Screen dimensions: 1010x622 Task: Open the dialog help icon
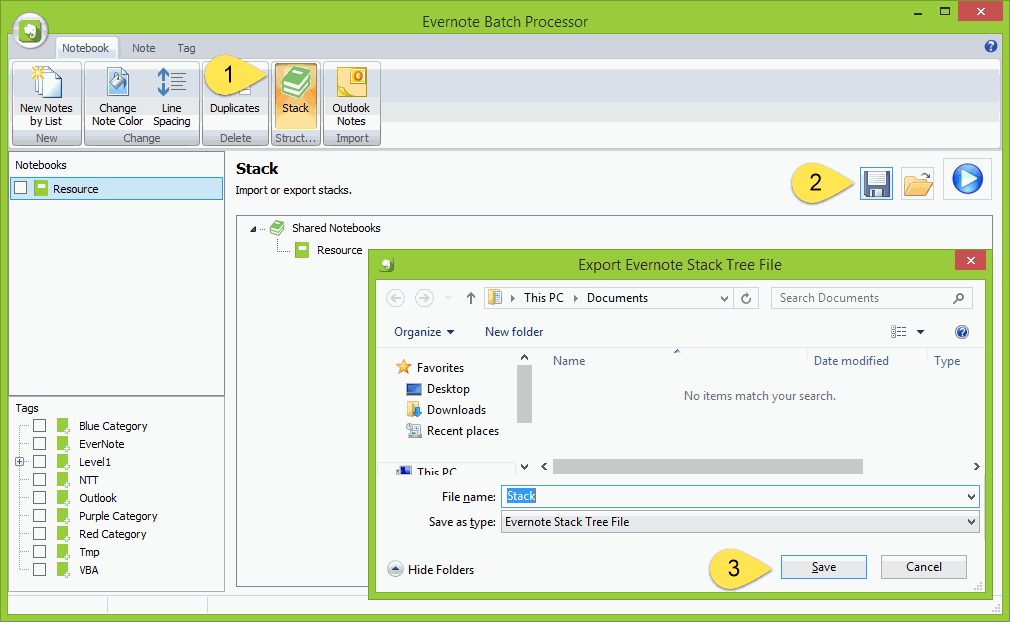tap(962, 332)
